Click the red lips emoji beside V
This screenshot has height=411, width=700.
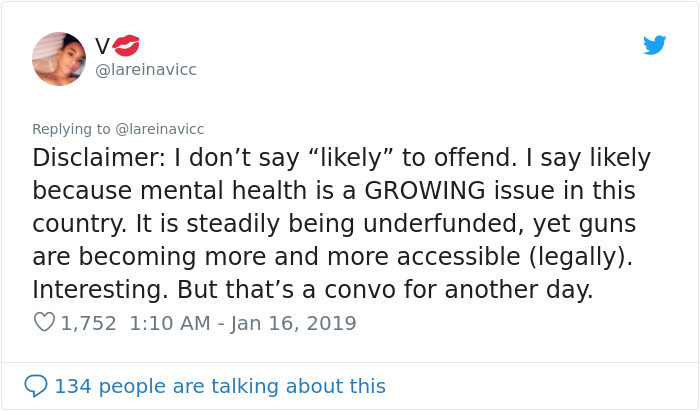pos(126,46)
